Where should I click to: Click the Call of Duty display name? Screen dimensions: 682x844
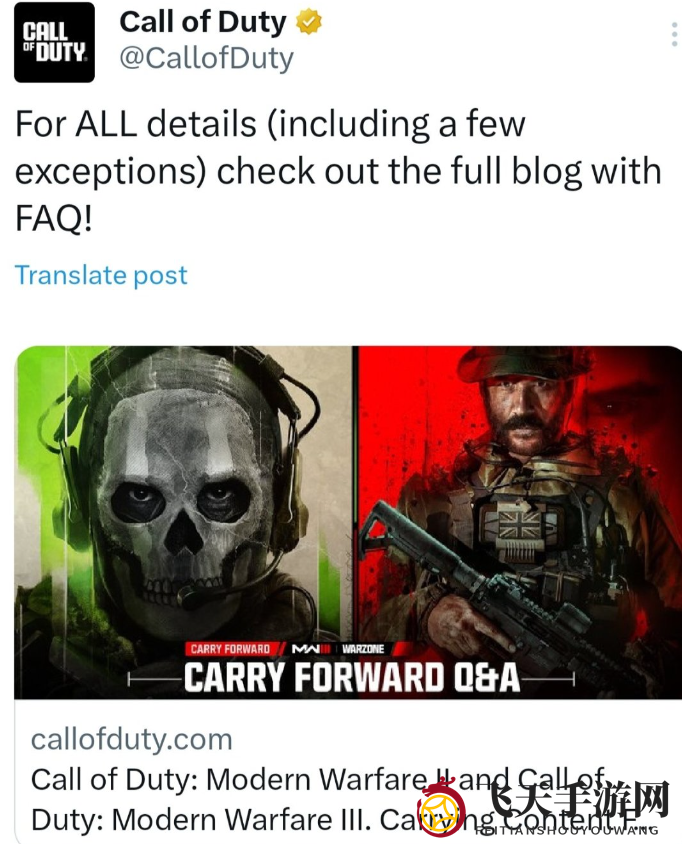click(203, 23)
